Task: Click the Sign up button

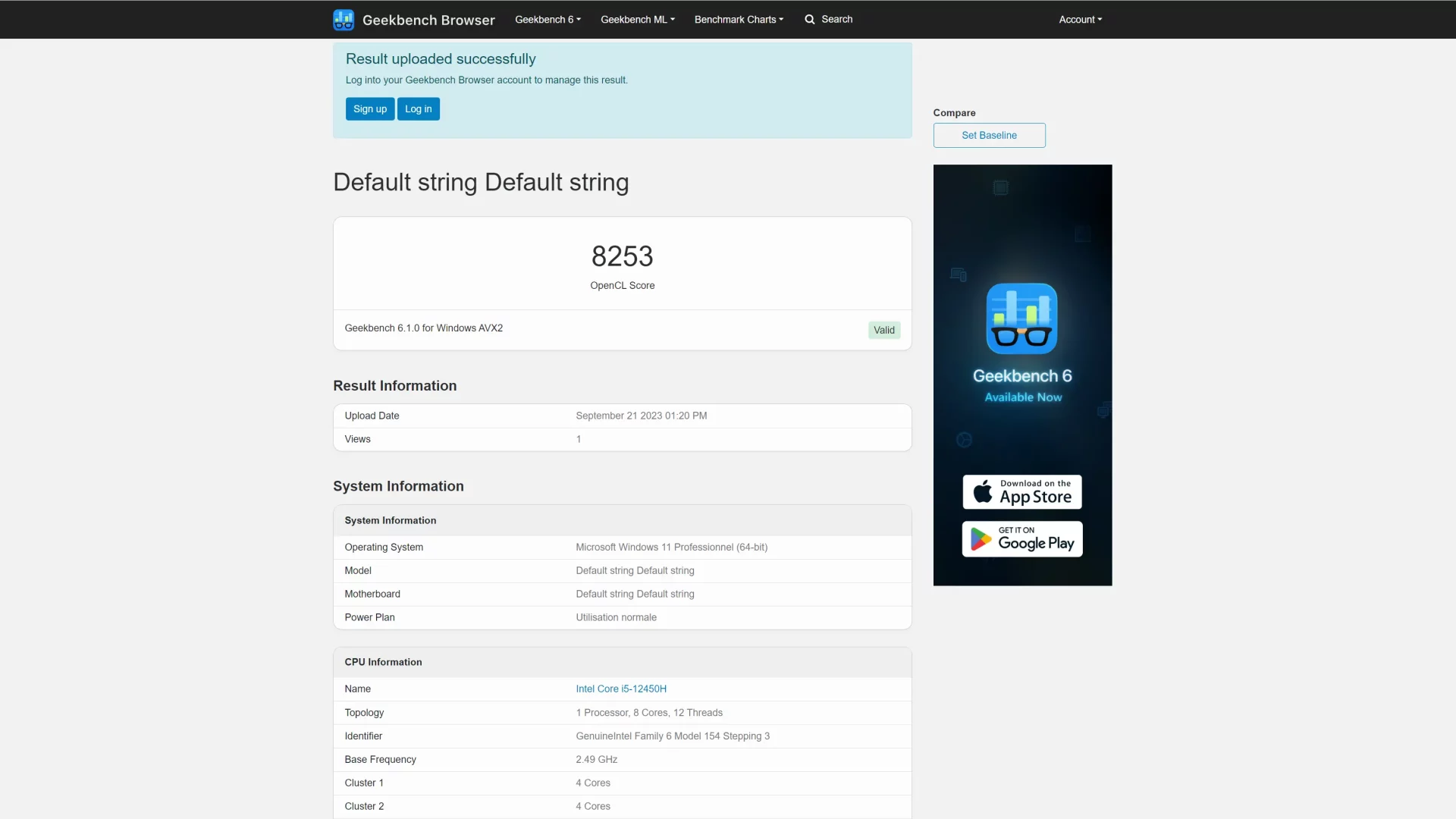Action: pos(370,109)
